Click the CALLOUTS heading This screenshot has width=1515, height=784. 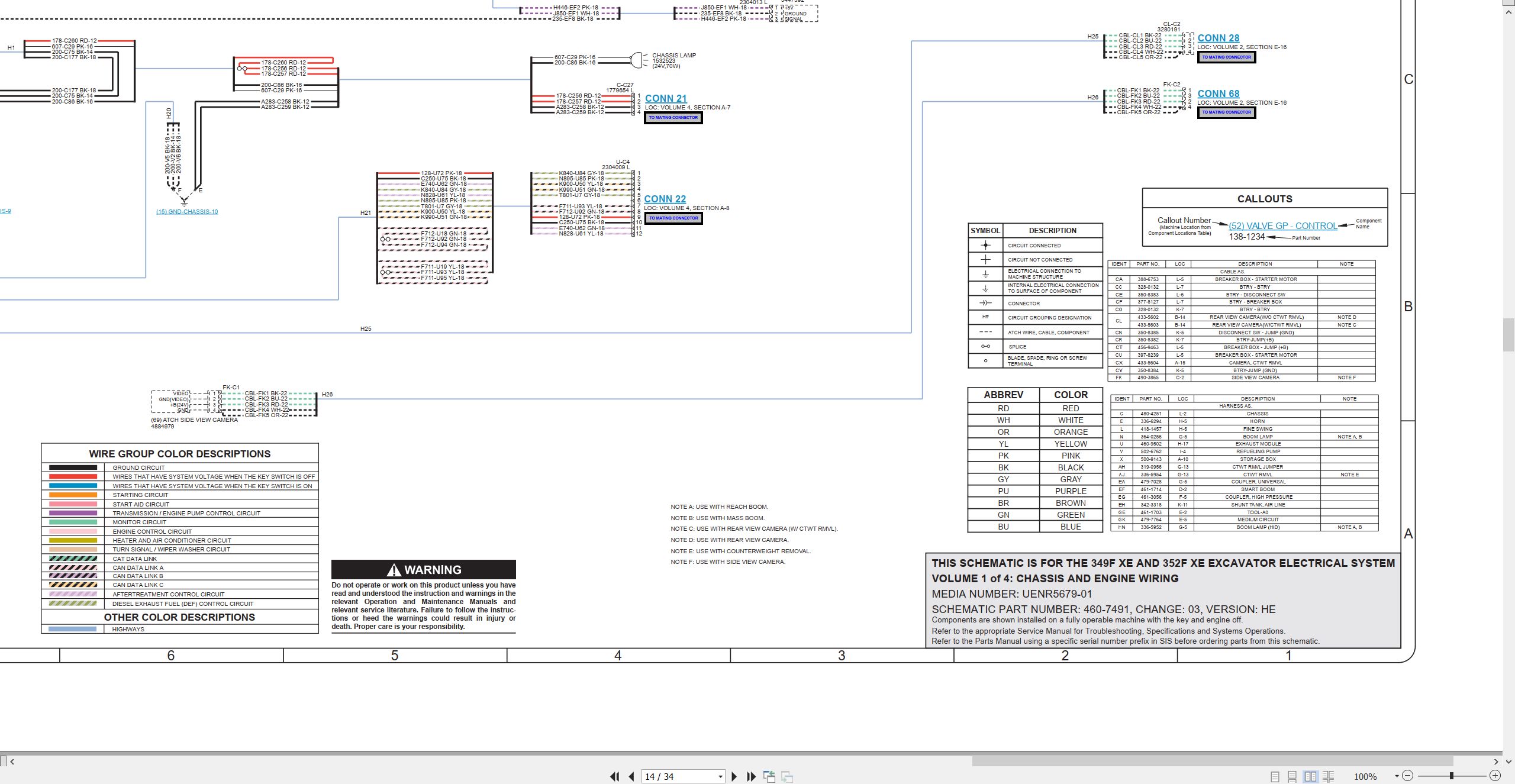pos(1265,199)
